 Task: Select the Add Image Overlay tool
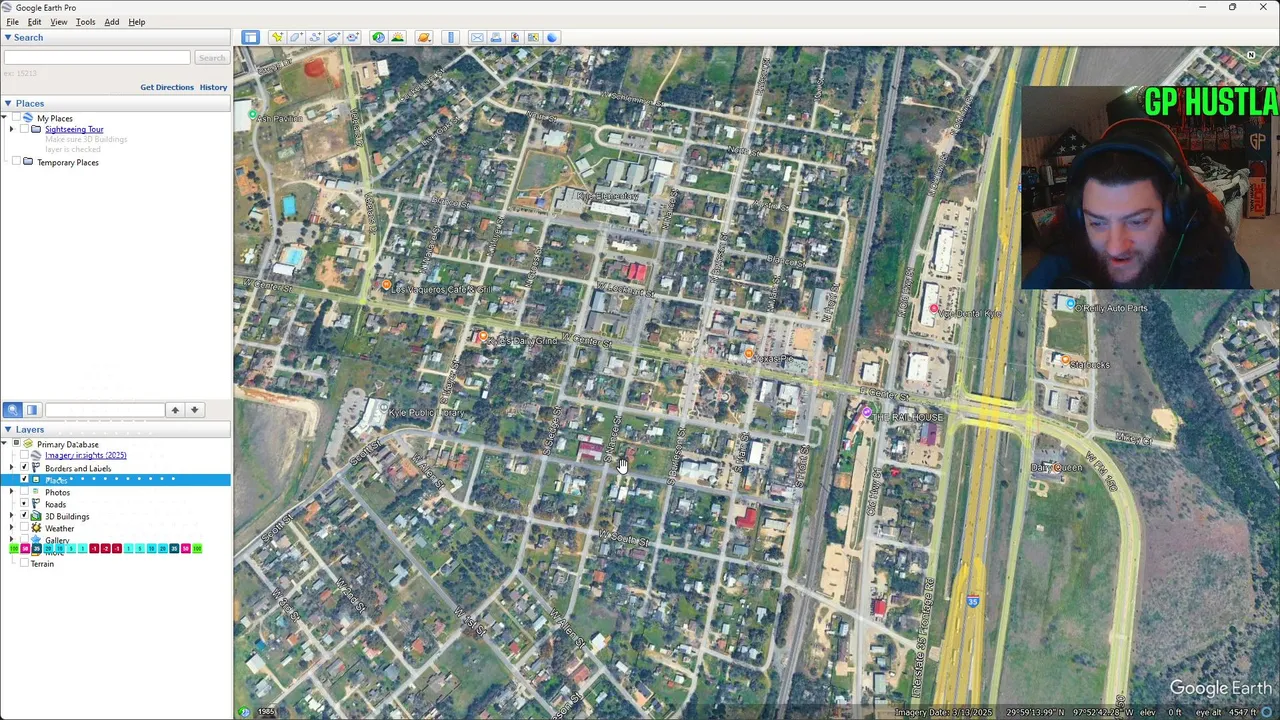pyautogui.click(x=333, y=37)
